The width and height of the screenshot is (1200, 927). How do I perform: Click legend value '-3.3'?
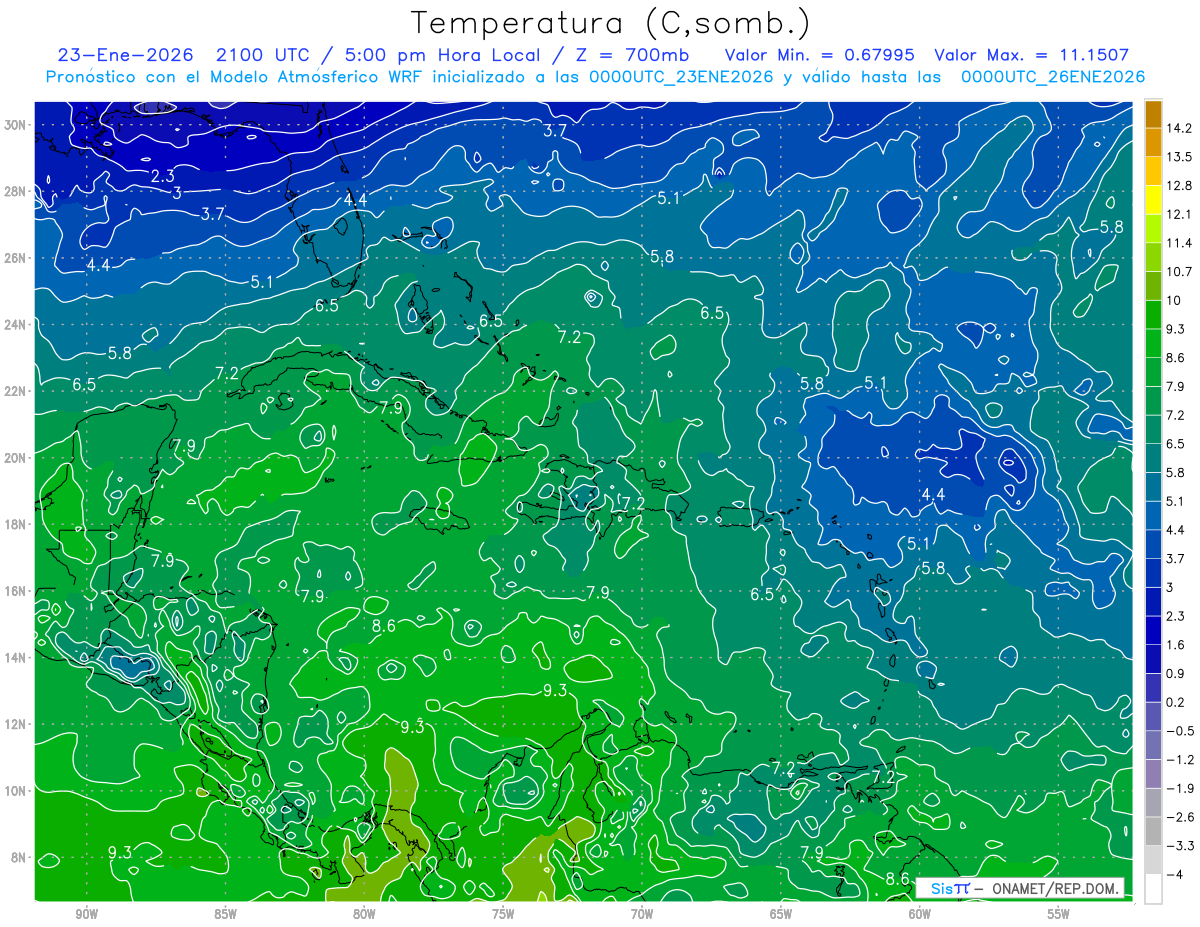(1180, 846)
